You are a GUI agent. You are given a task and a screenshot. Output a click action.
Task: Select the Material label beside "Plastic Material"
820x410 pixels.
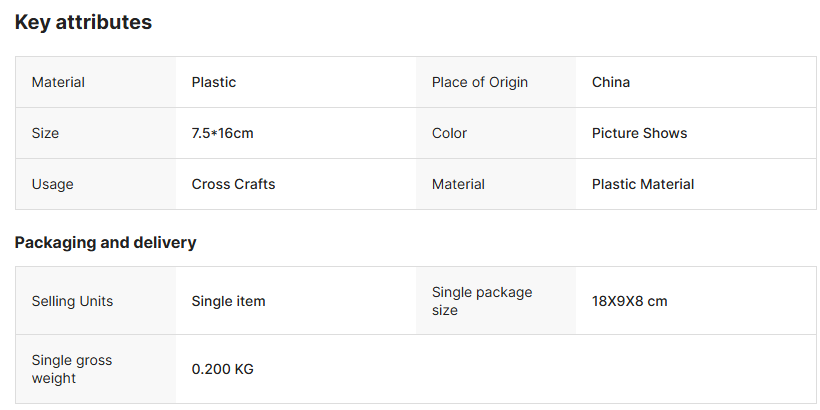tap(458, 184)
